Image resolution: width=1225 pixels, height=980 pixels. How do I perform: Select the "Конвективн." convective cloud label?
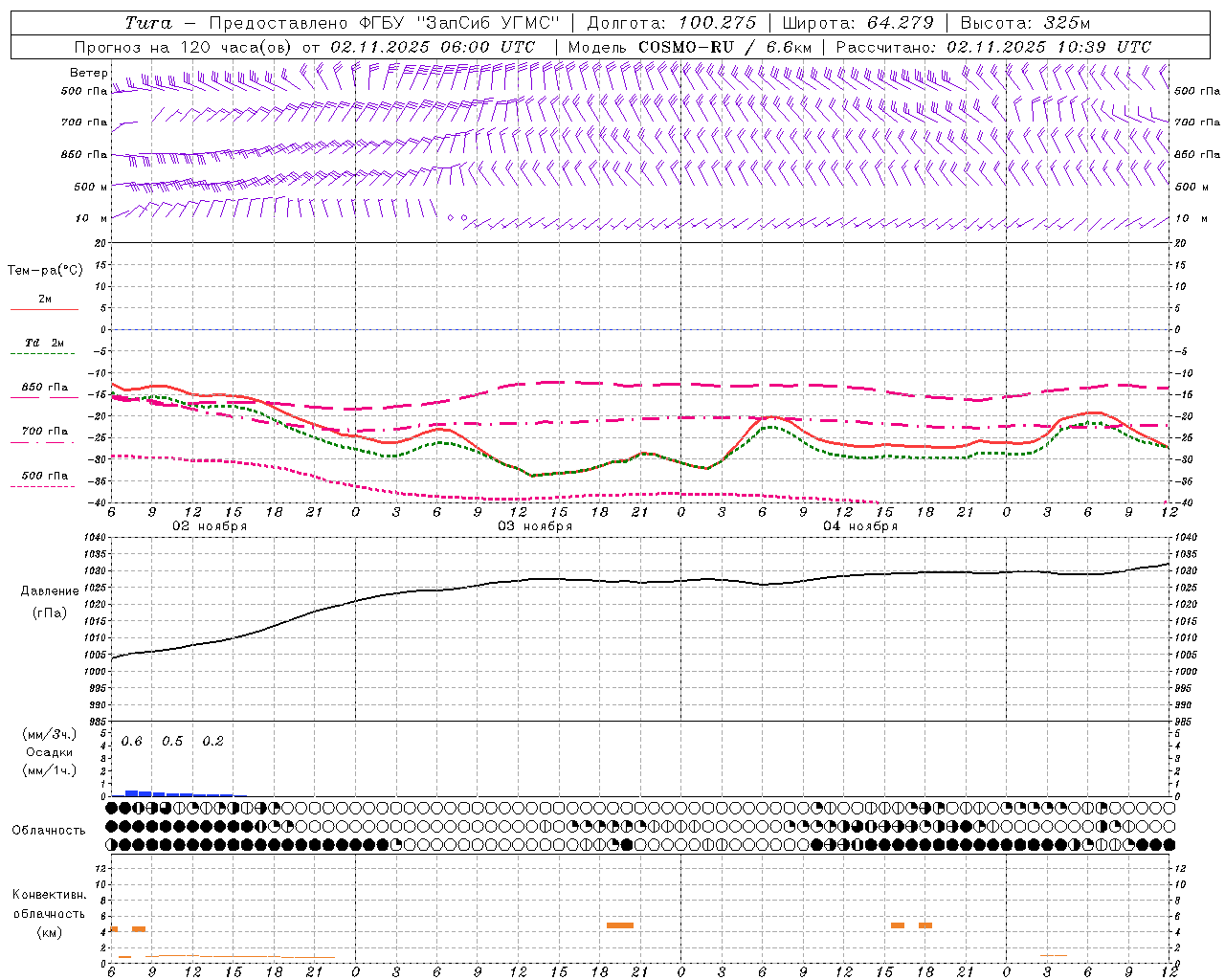(50, 895)
